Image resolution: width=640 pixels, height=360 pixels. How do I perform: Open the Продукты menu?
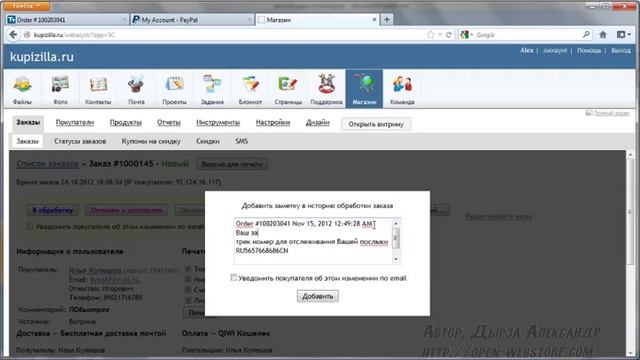point(126,122)
